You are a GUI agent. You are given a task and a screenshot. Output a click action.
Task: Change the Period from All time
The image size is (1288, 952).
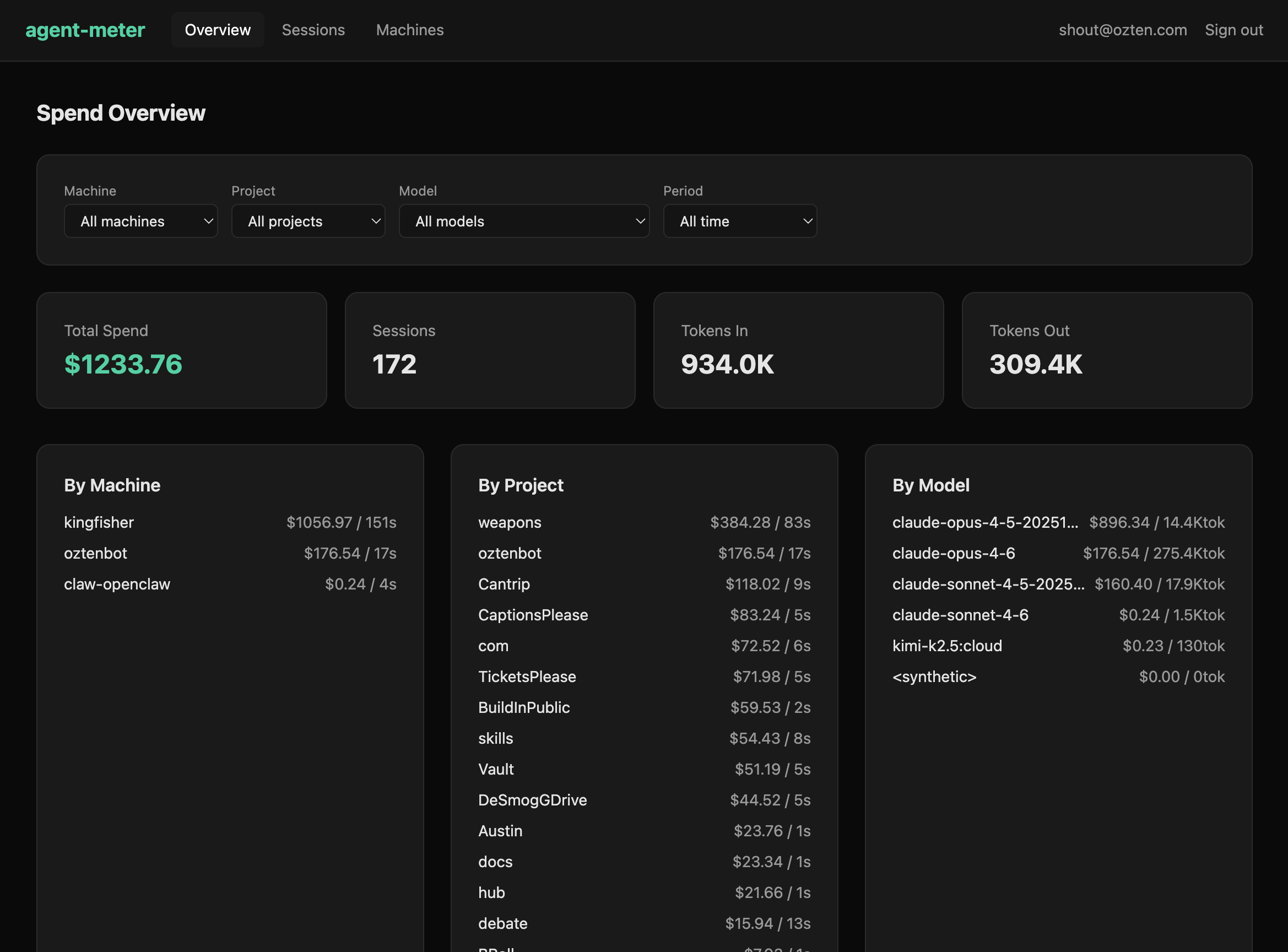(x=740, y=221)
